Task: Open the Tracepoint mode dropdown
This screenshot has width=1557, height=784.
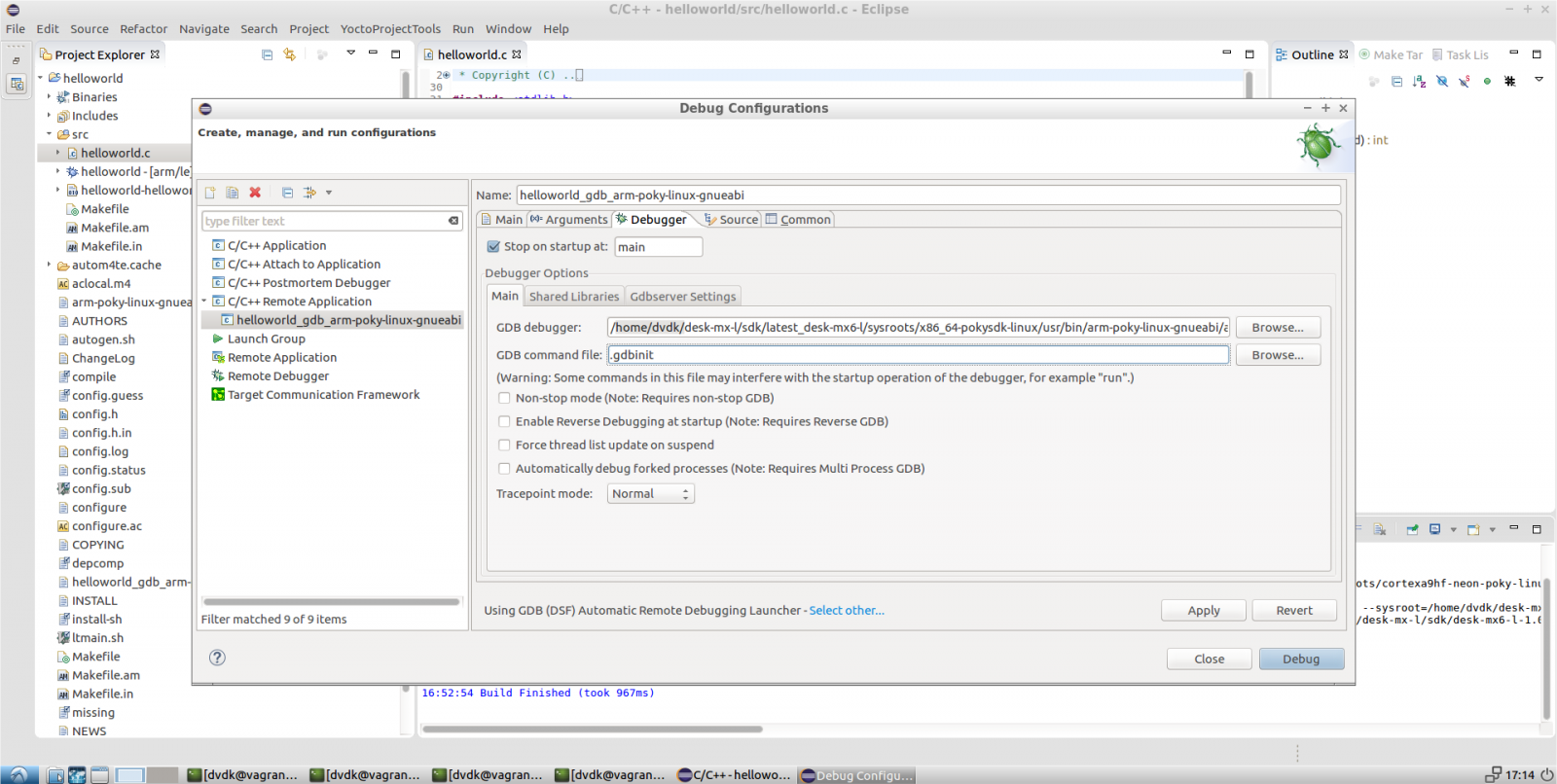Action: tap(650, 494)
